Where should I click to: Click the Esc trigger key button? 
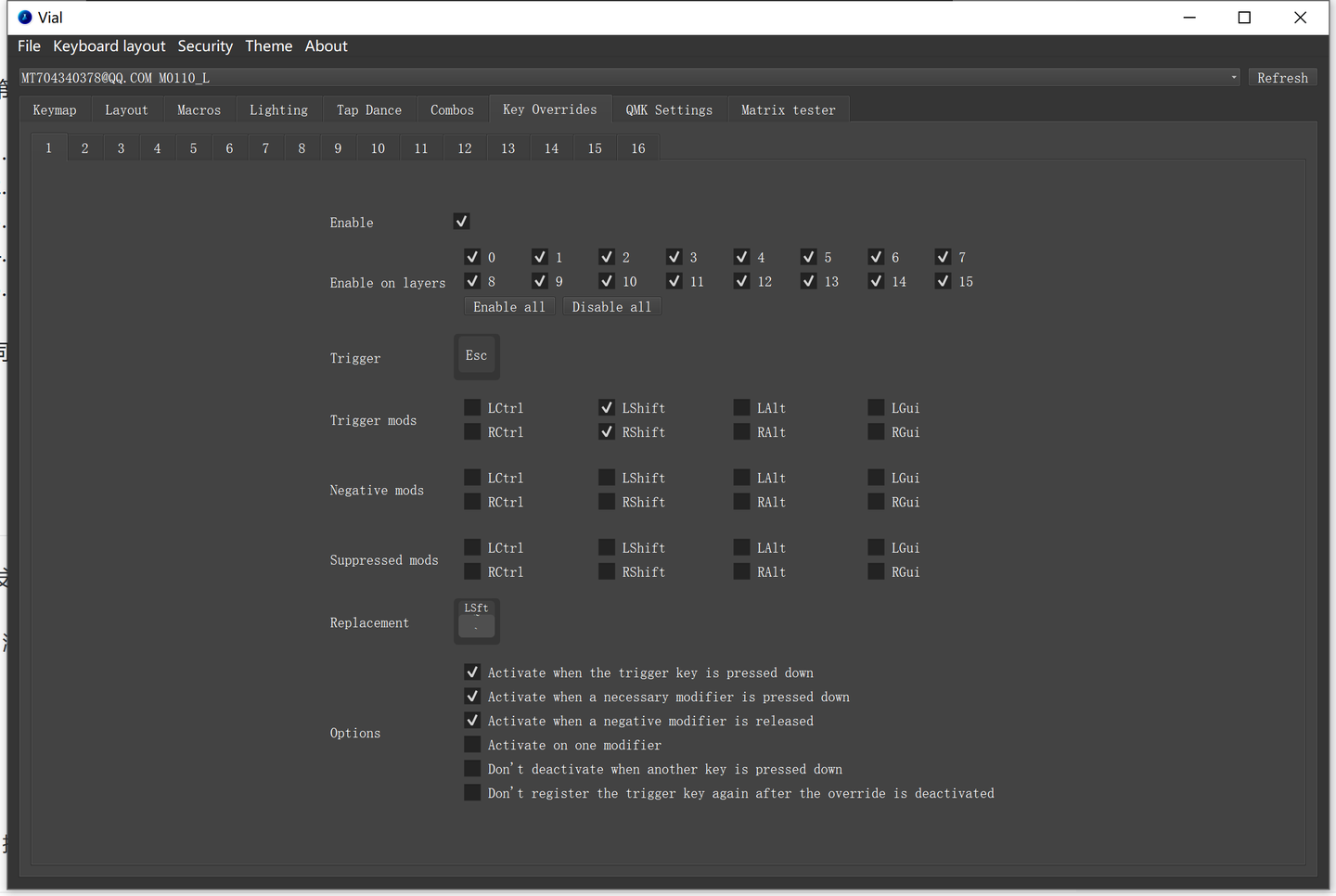[476, 357]
